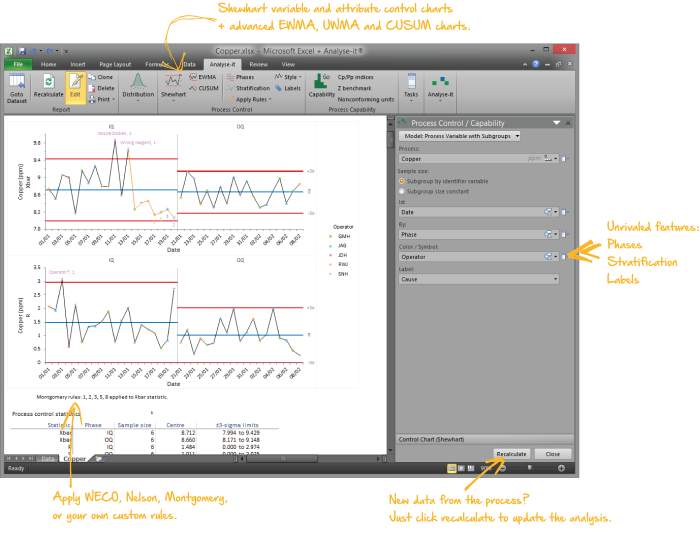Click the Redo icon in title bar
This screenshot has height=543, width=700.
(x=50, y=51)
